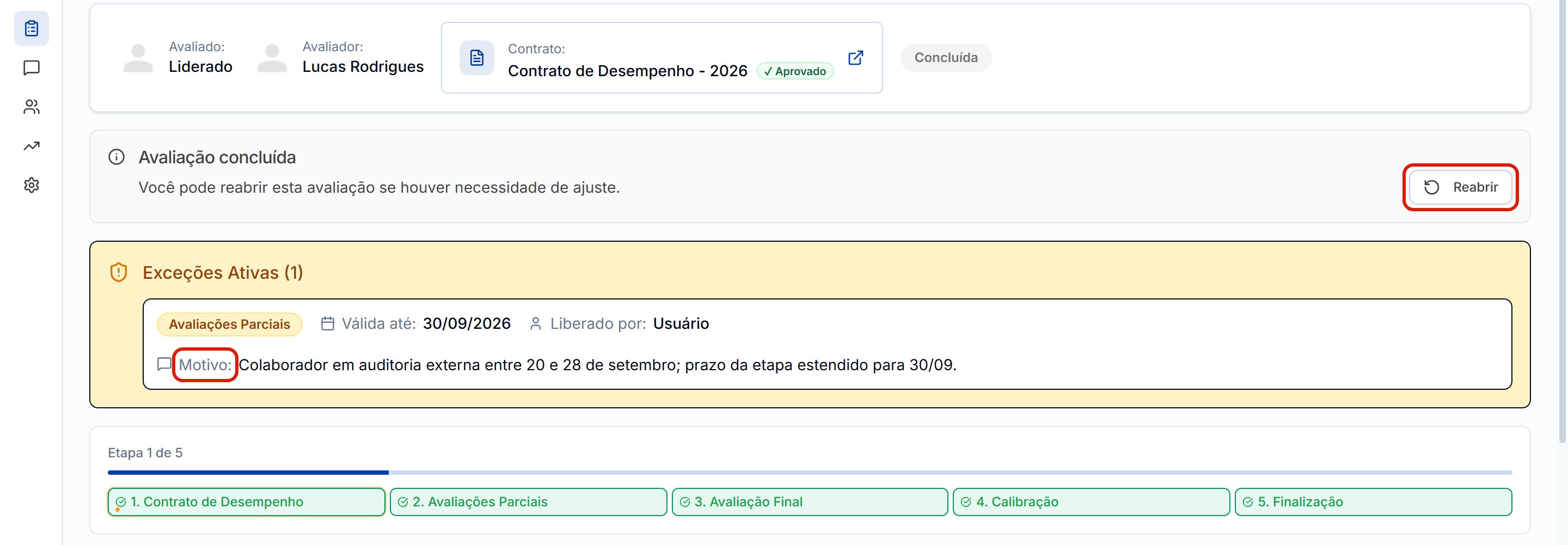Click the stage progress bar
Viewport: 1568px width, 545px height.
(810, 473)
